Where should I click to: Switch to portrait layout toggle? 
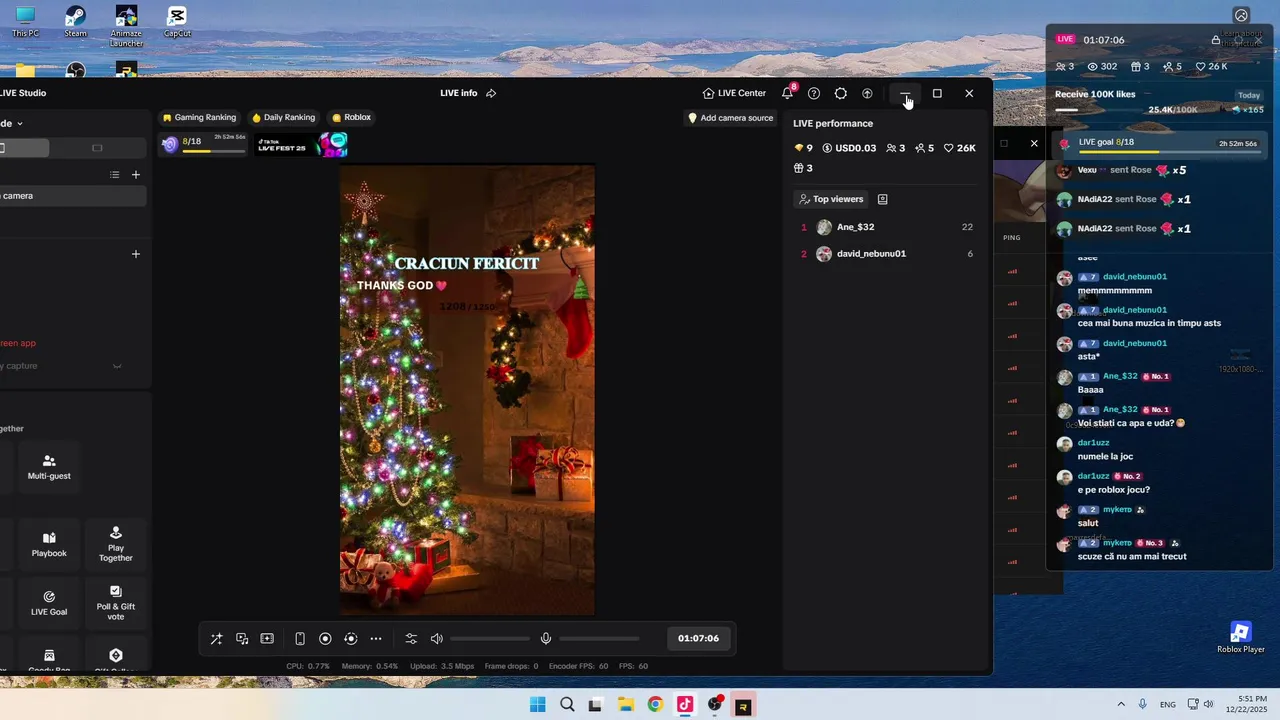pyautogui.click(x=22, y=148)
